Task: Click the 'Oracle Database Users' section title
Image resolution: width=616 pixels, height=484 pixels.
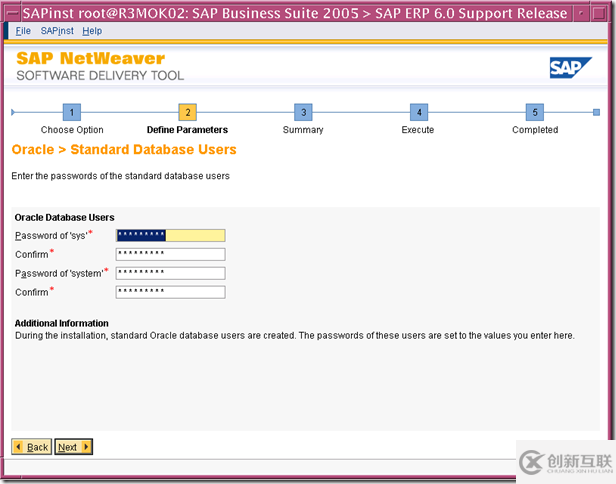Action: 64,217
